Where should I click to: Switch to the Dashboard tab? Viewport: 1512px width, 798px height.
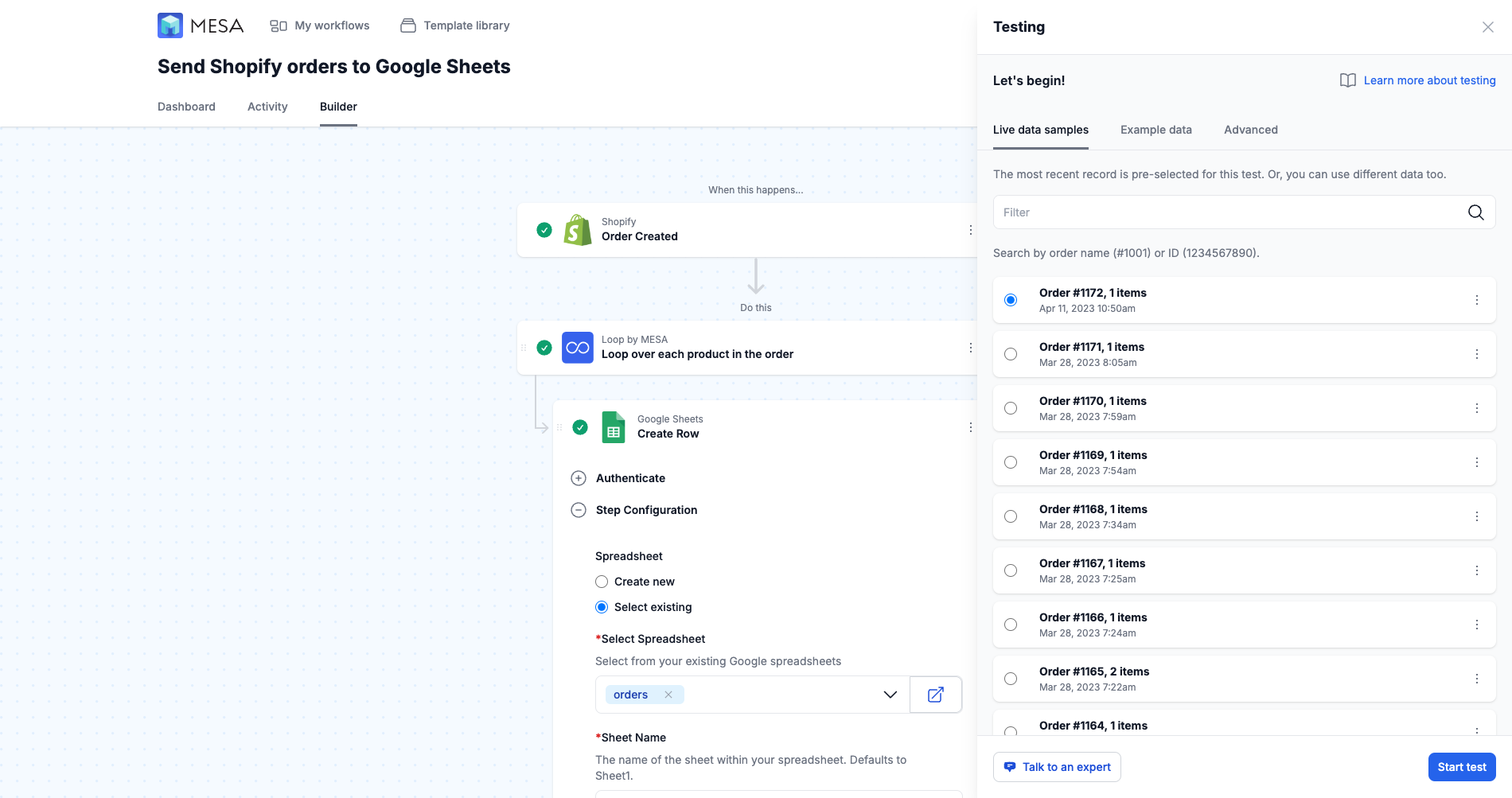pos(186,107)
